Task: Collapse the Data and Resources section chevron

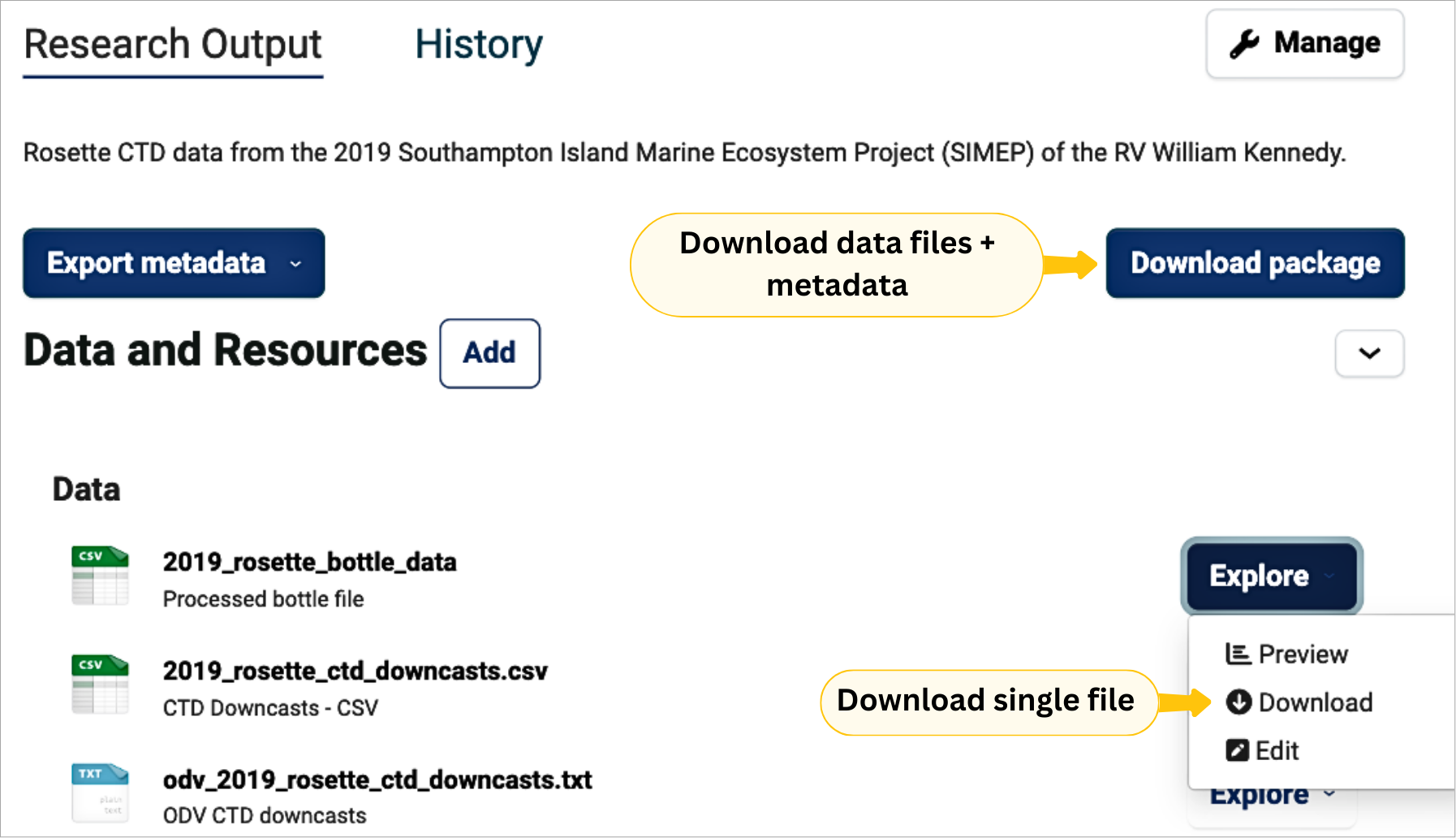Action: (x=1369, y=353)
